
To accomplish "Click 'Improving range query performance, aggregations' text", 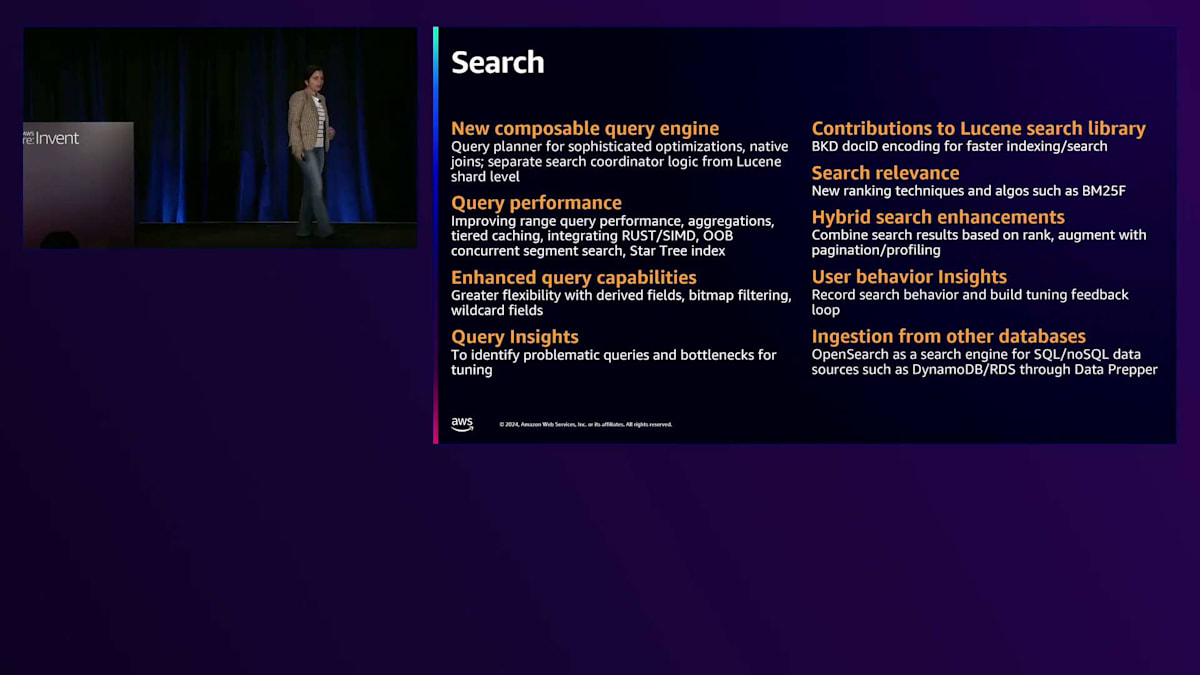I will (x=612, y=221).
